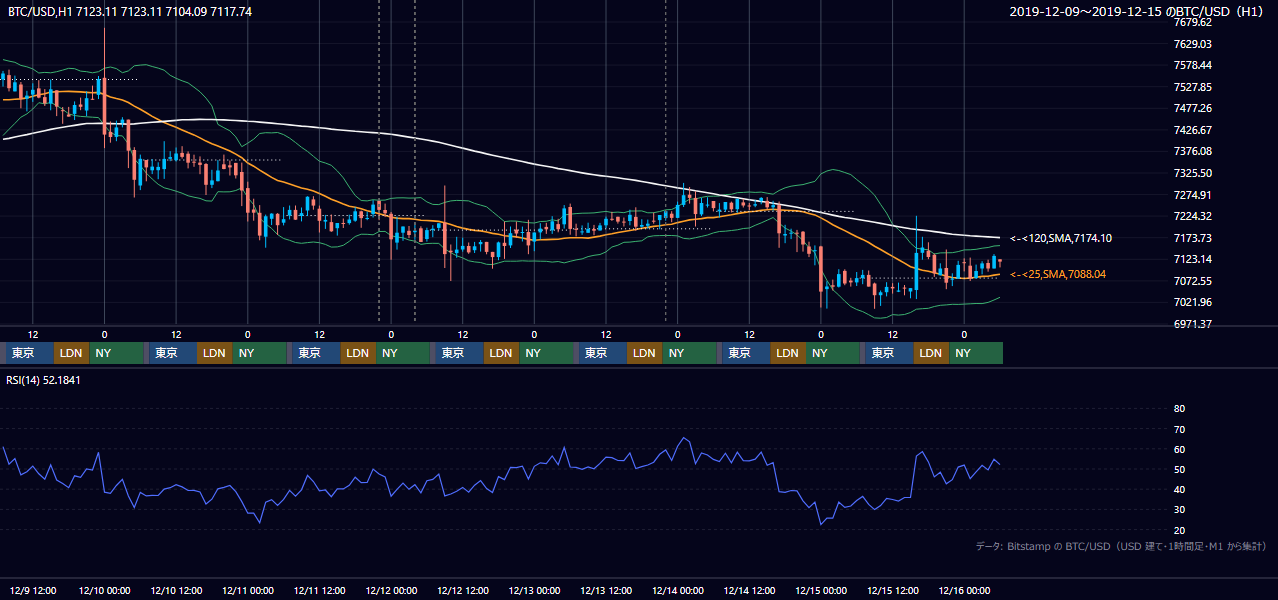
Task: Click the RSI axis value 60
Action: (x=1179, y=449)
